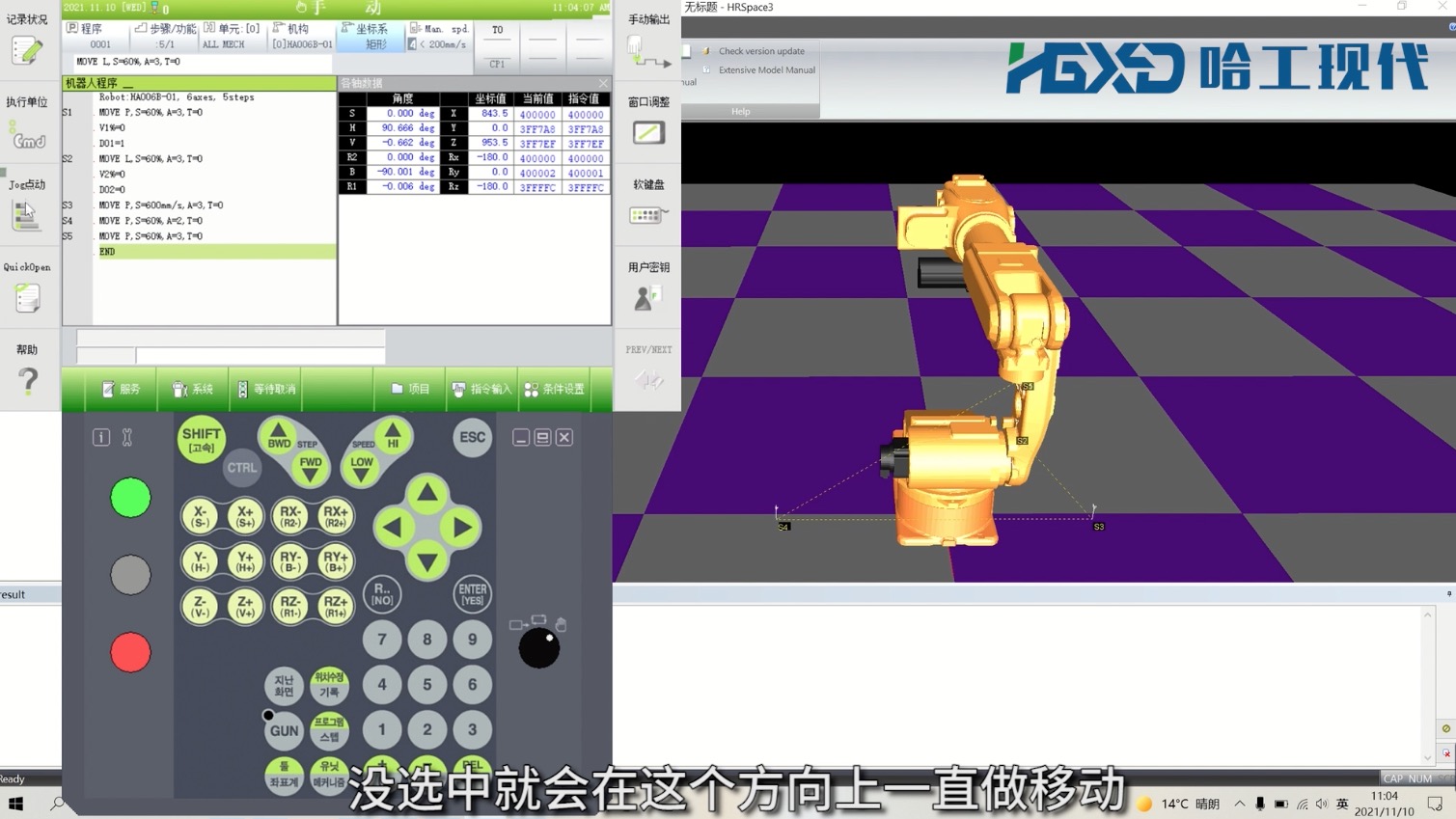Open the 用户密钥 user key icon
Screen dimensions: 1456x819
pos(647,298)
